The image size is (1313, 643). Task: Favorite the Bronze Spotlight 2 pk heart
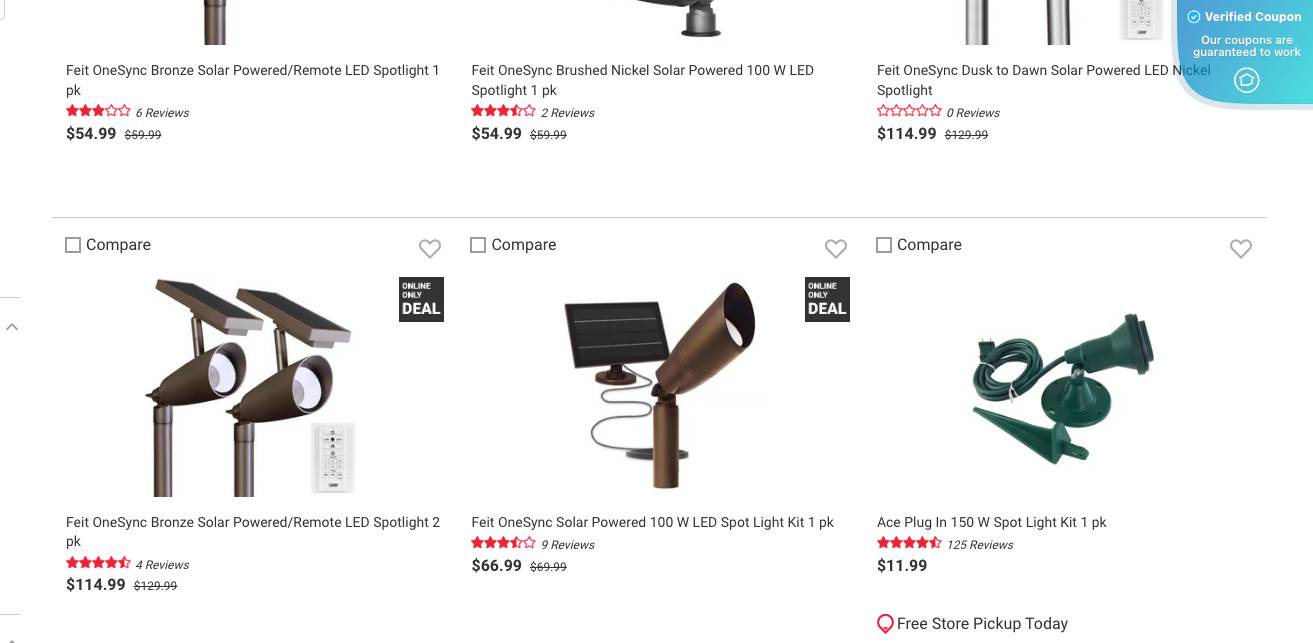(x=430, y=248)
